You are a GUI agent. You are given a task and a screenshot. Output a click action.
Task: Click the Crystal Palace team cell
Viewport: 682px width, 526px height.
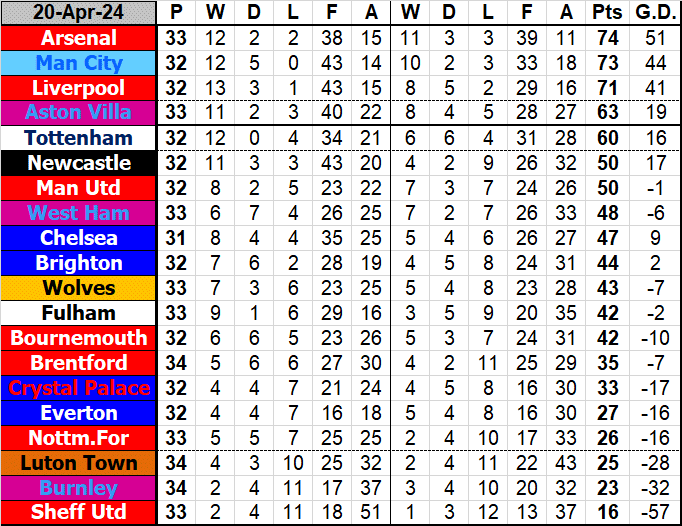click(79, 388)
